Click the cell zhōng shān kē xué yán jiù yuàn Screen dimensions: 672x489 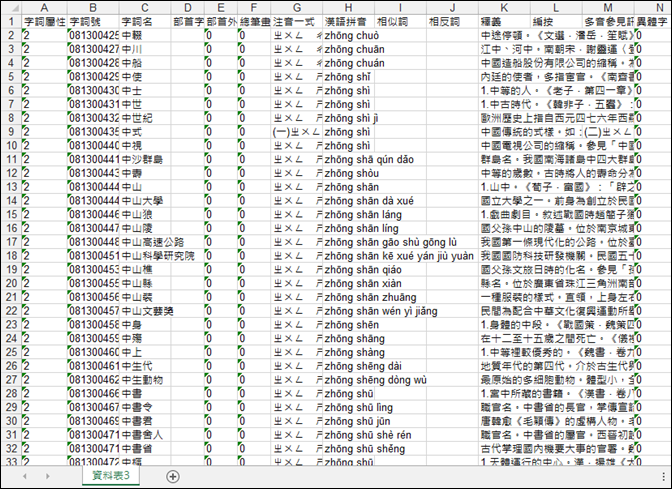click(x=348, y=255)
